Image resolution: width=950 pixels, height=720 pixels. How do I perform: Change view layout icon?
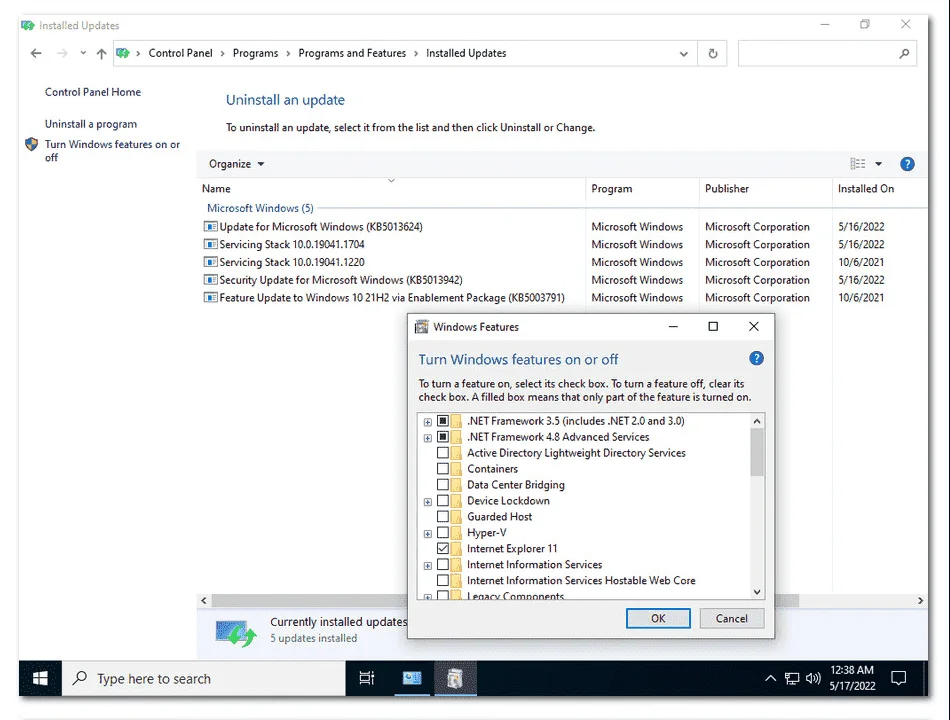click(x=857, y=164)
